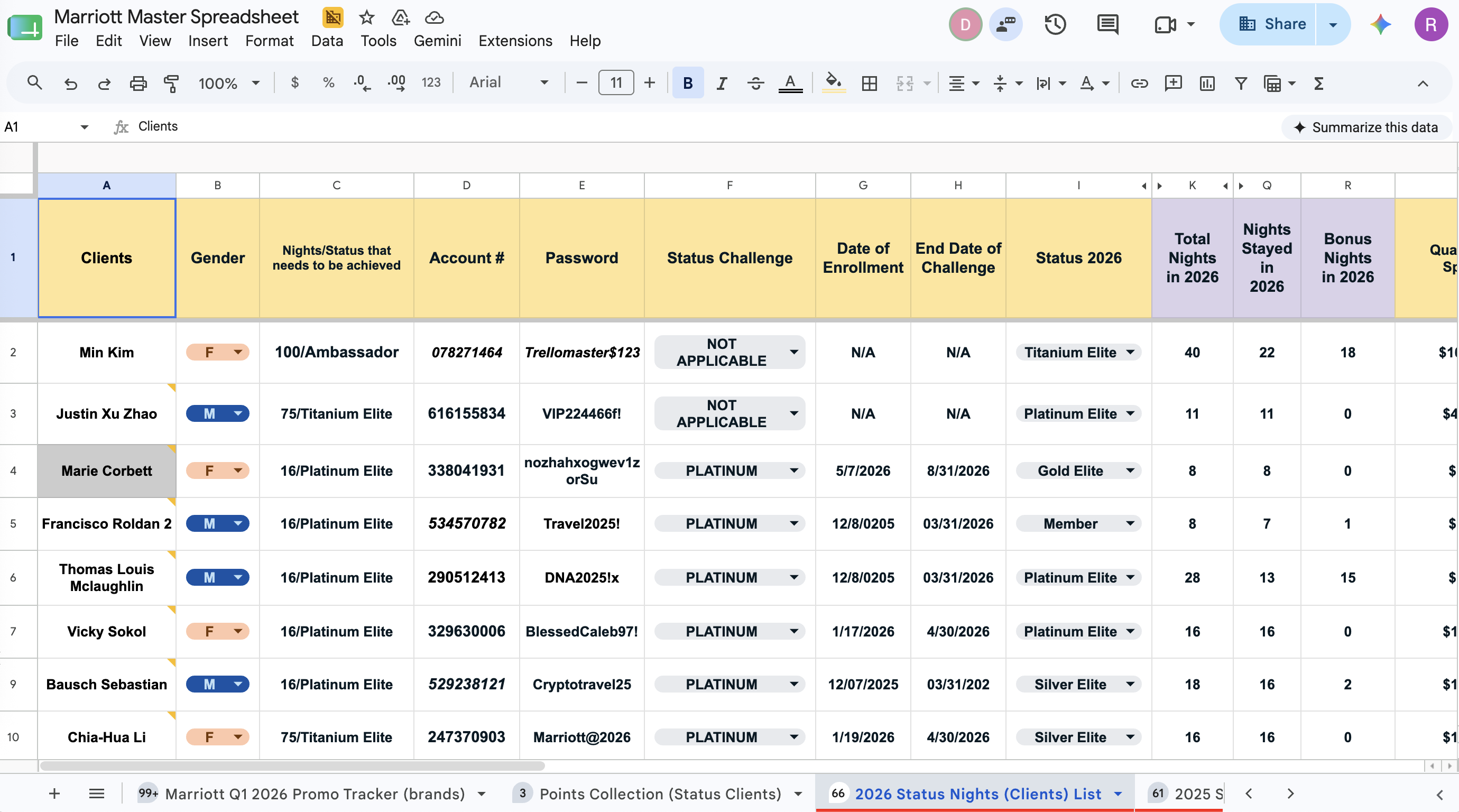Toggle bold formatting

(688, 83)
